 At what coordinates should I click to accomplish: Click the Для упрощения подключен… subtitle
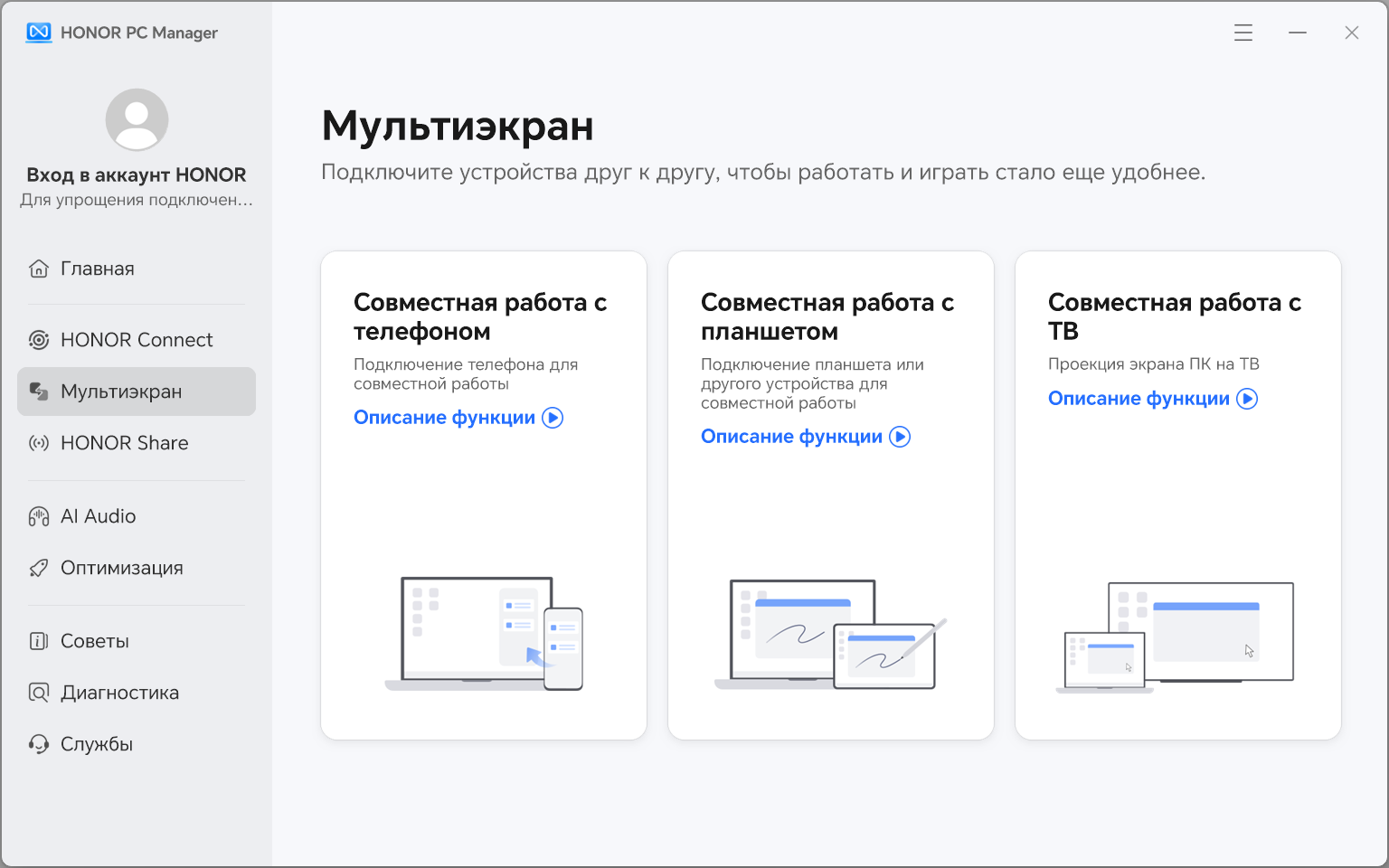[137, 200]
